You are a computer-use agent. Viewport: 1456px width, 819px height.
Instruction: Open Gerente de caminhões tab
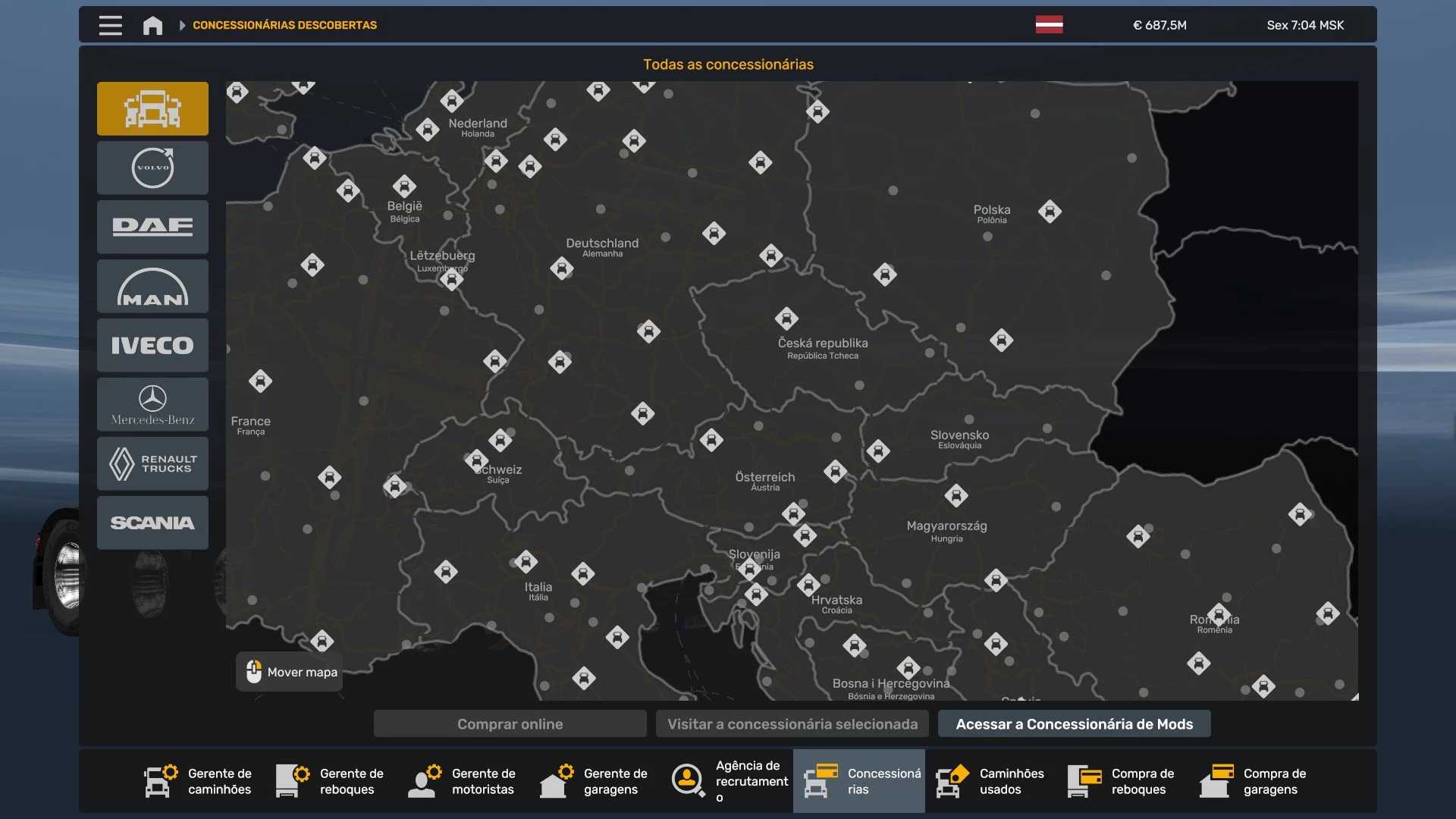[x=199, y=781]
